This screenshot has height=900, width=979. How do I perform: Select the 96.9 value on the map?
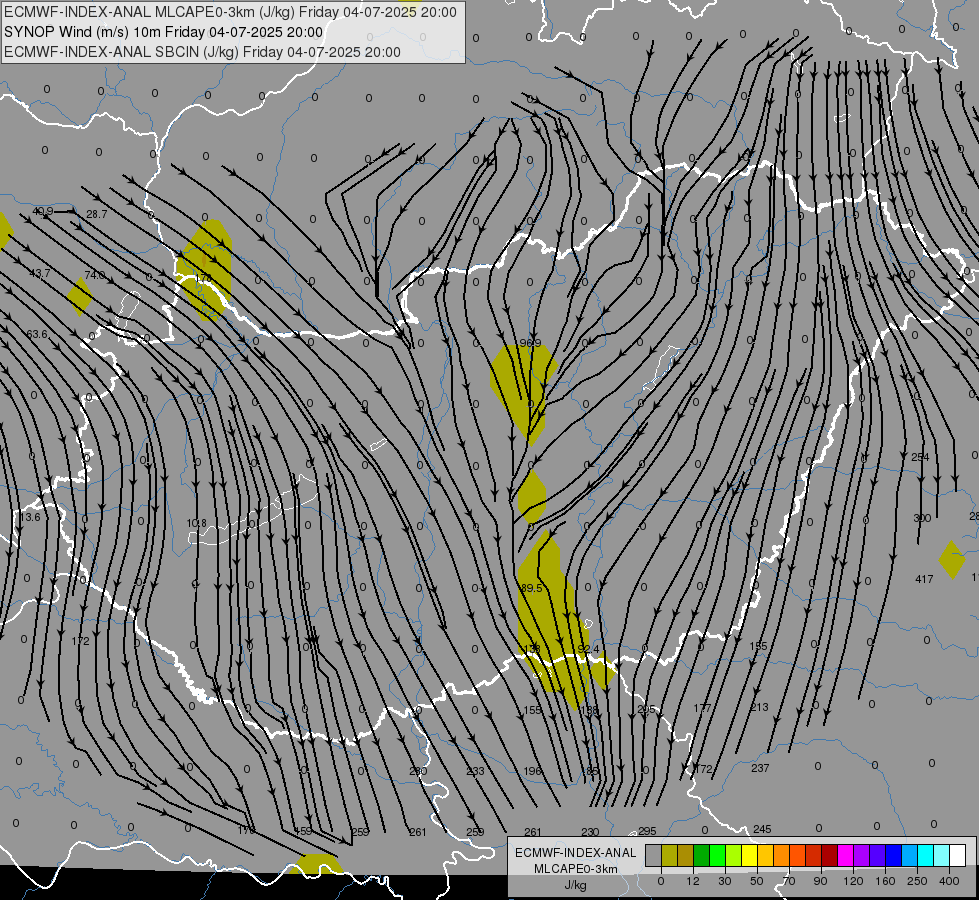[530, 344]
